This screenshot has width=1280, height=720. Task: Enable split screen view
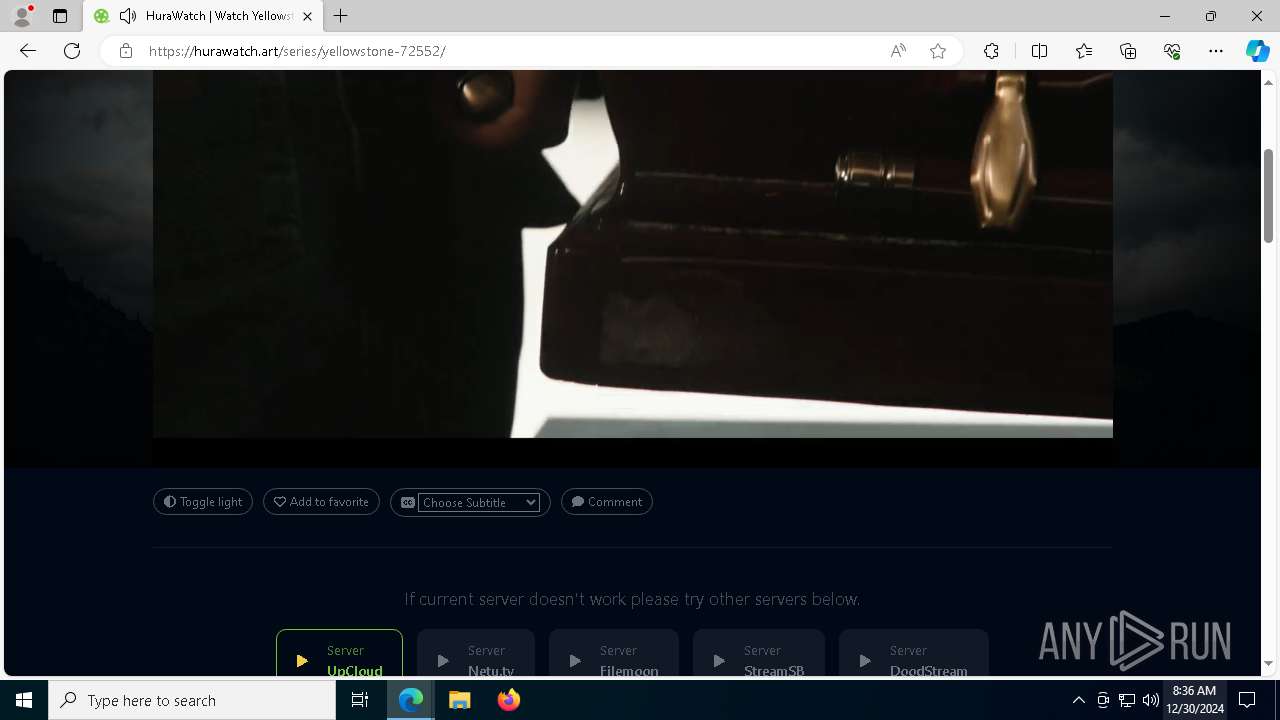click(1039, 51)
